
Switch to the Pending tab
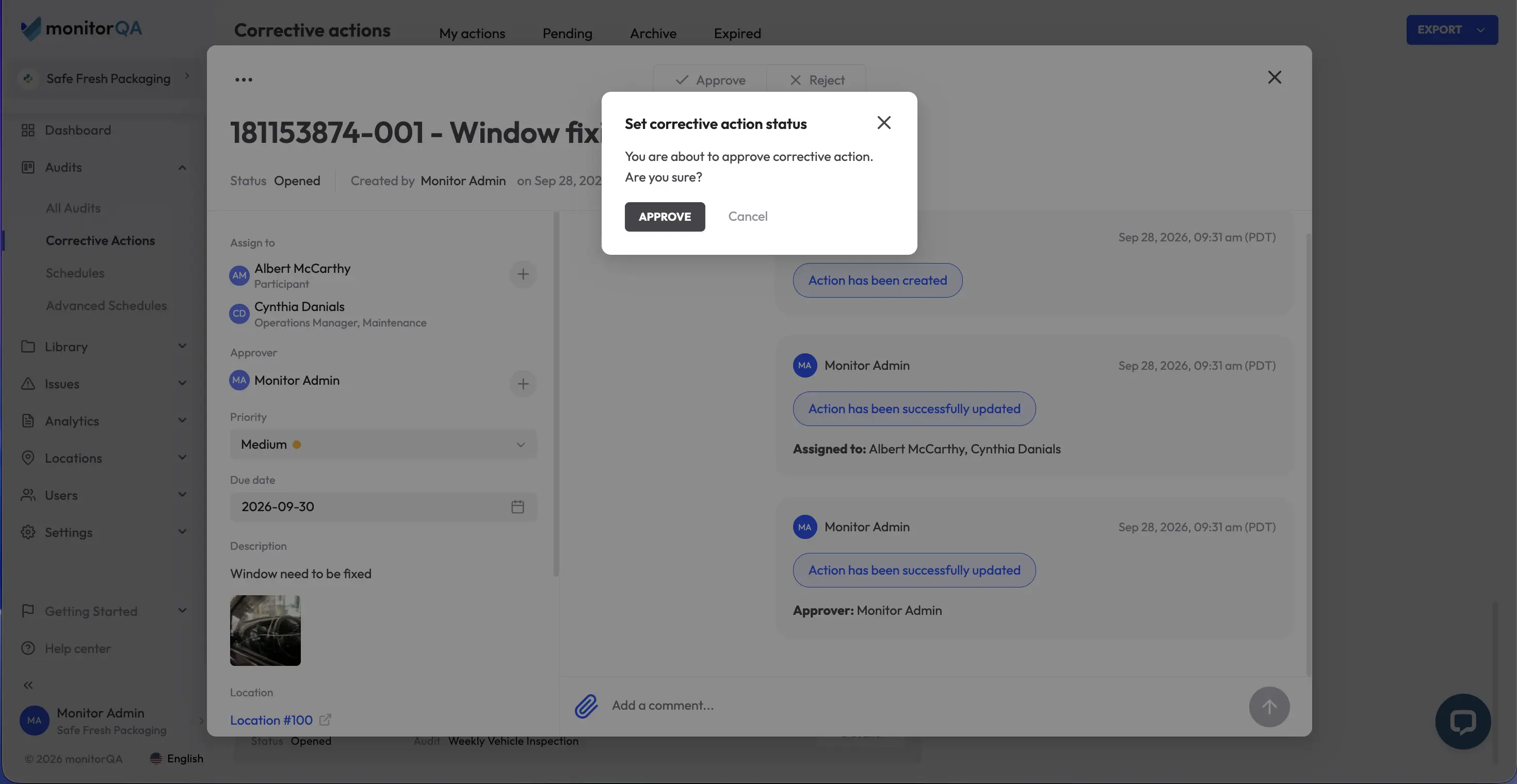point(567,34)
